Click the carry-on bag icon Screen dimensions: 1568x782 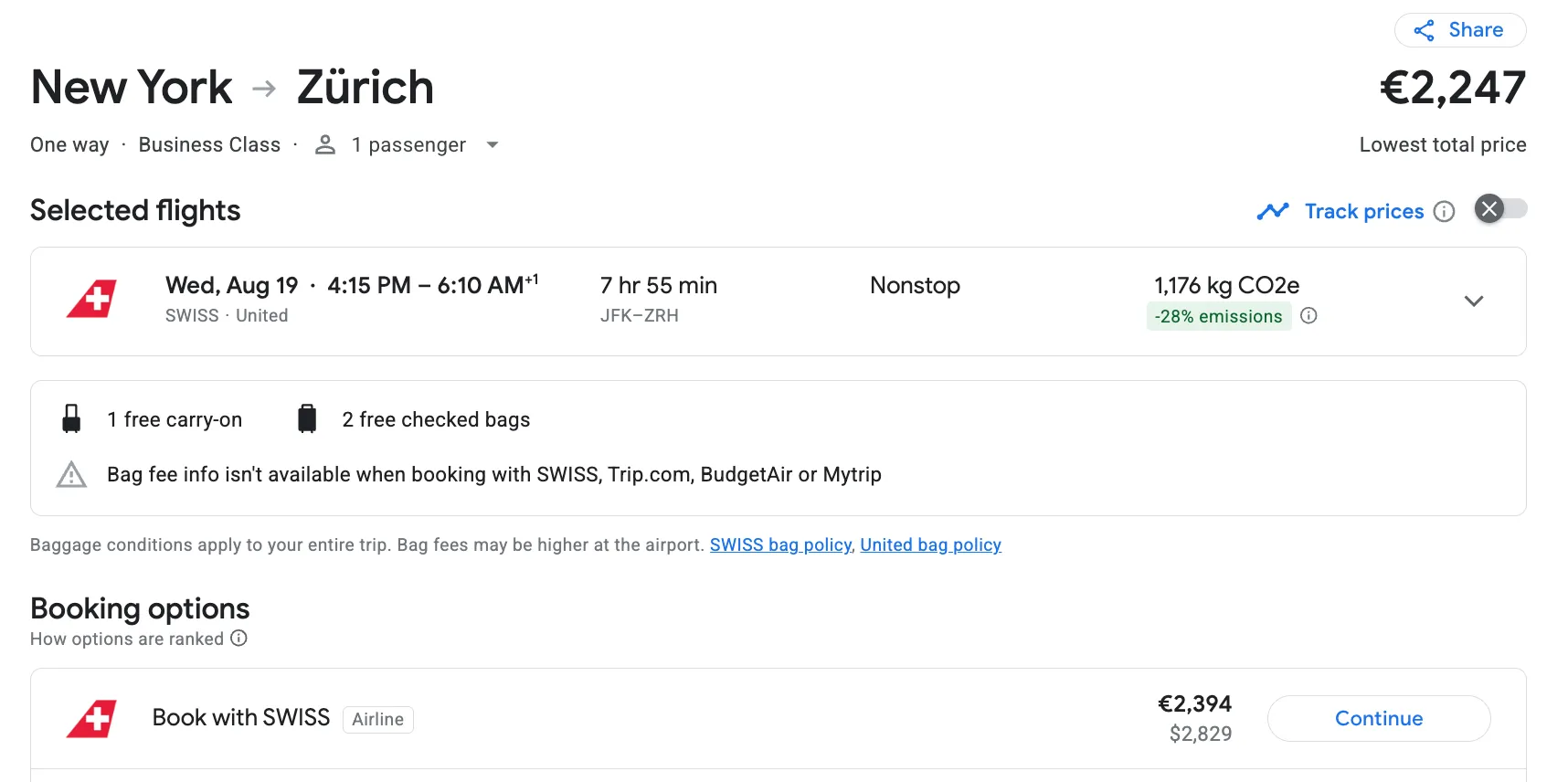click(71, 418)
